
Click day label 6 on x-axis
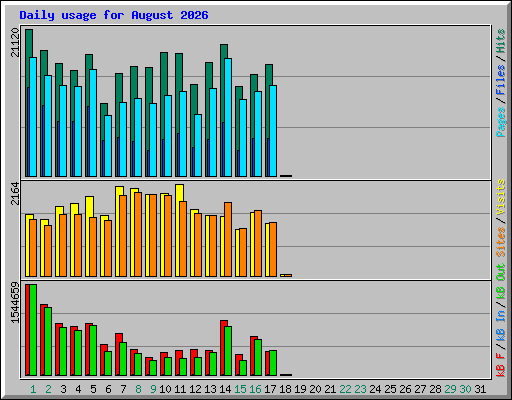click(x=108, y=389)
